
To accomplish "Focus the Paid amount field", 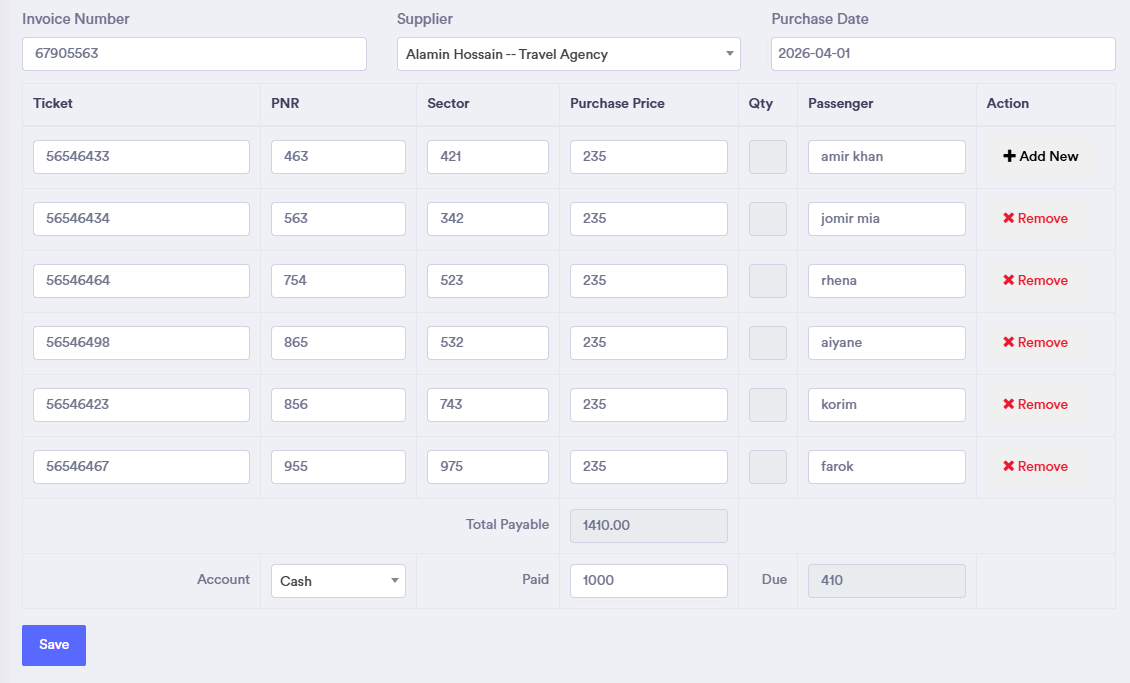I will 648,581.
